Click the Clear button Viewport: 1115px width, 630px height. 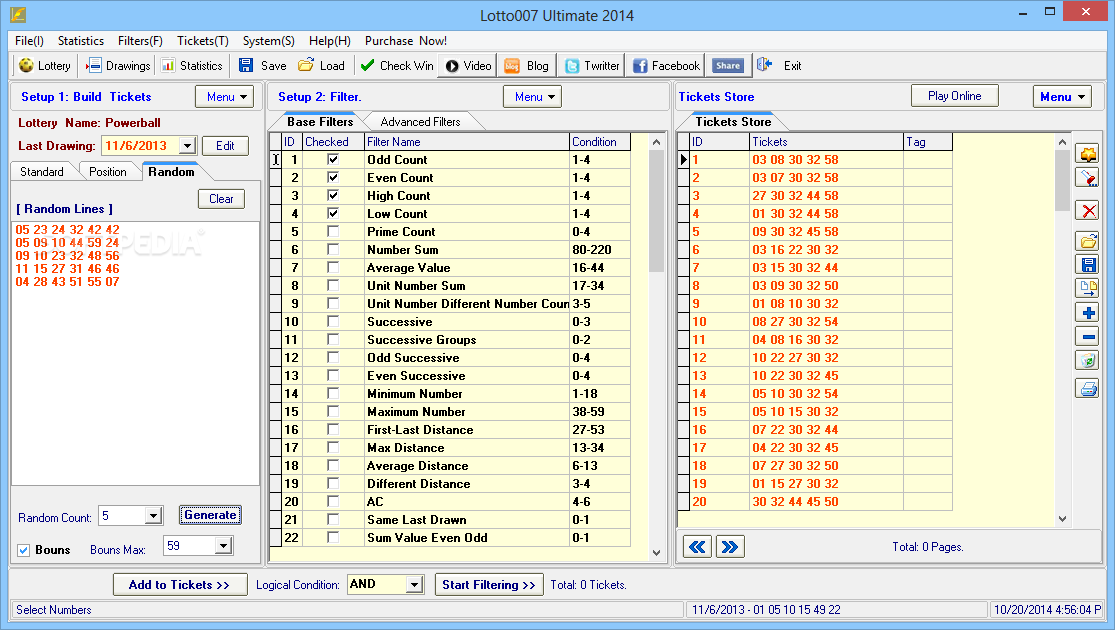click(x=221, y=199)
